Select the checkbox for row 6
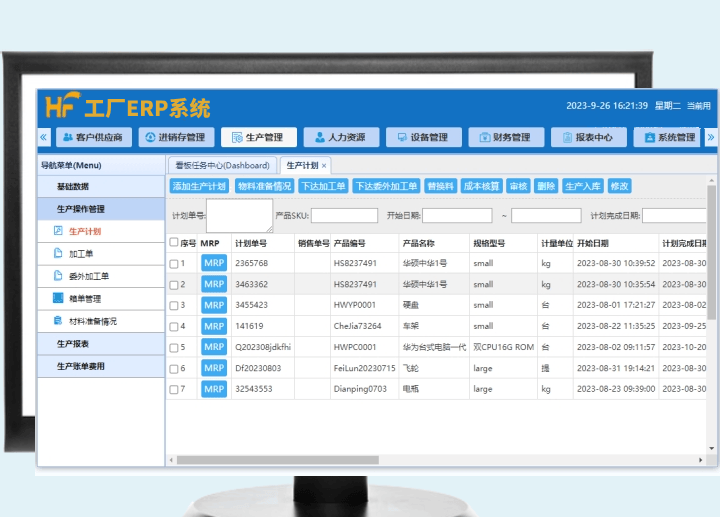The height and width of the screenshot is (517, 720). [174, 369]
